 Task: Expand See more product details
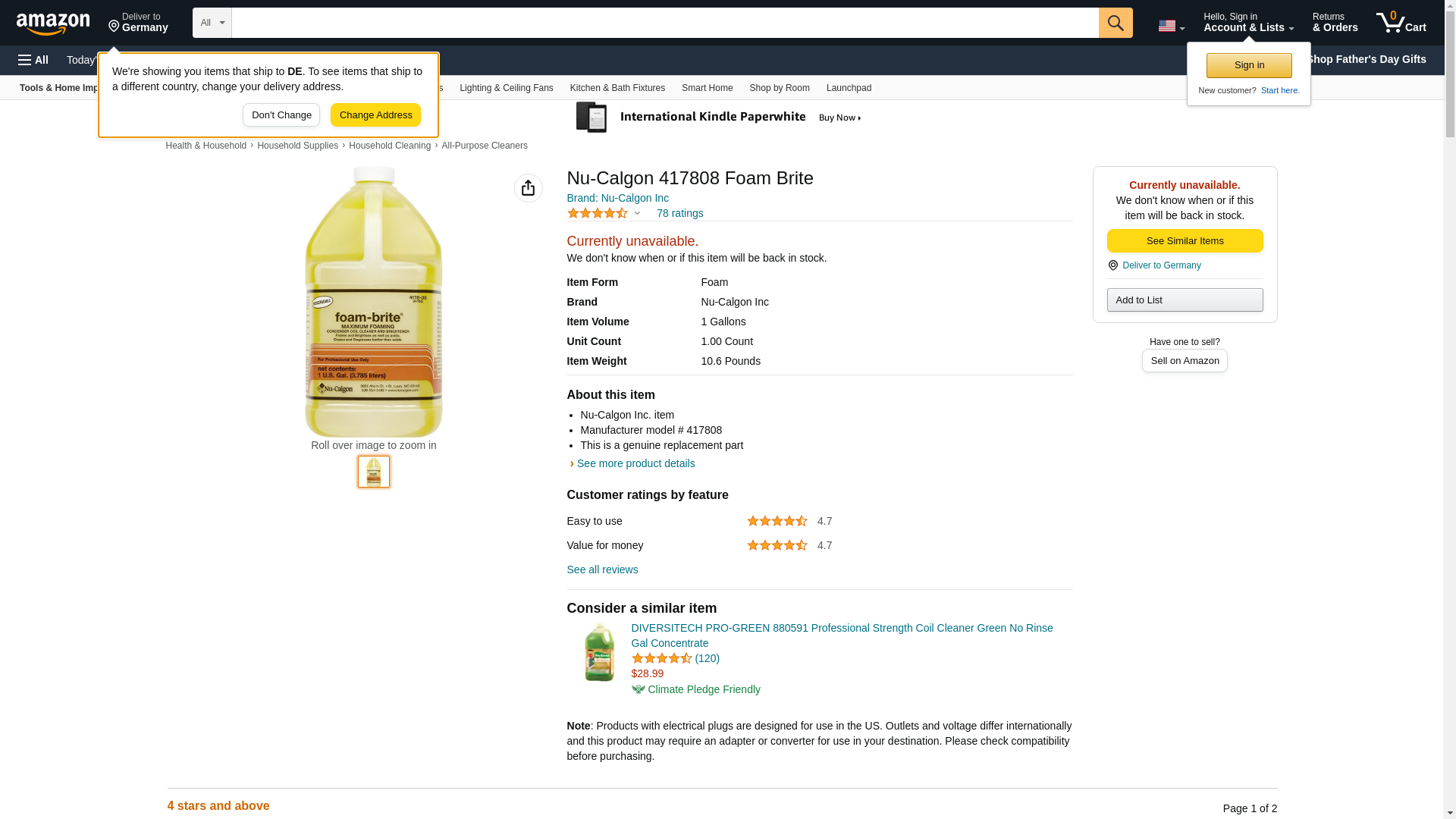pyautogui.click(x=635, y=463)
